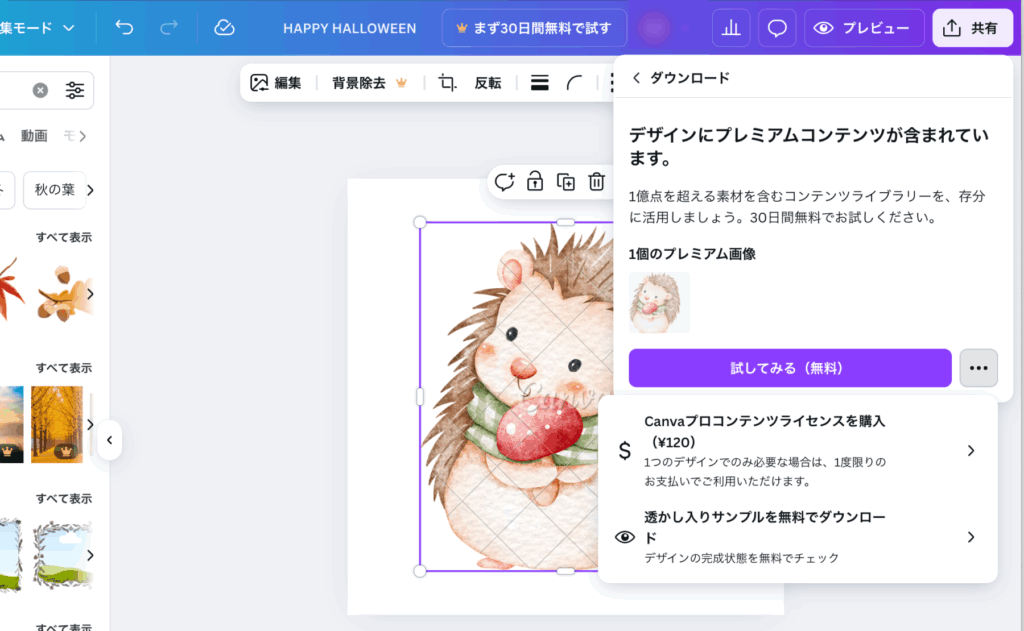The width and height of the screenshot is (1024, 631).
Task: Delete the image with the trash icon
Action: tap(597, 181)
